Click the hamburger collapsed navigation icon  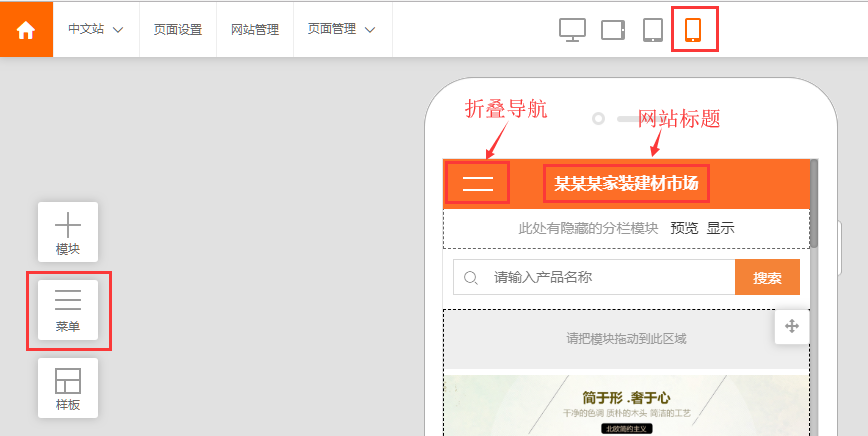click(x=478, y=183)
